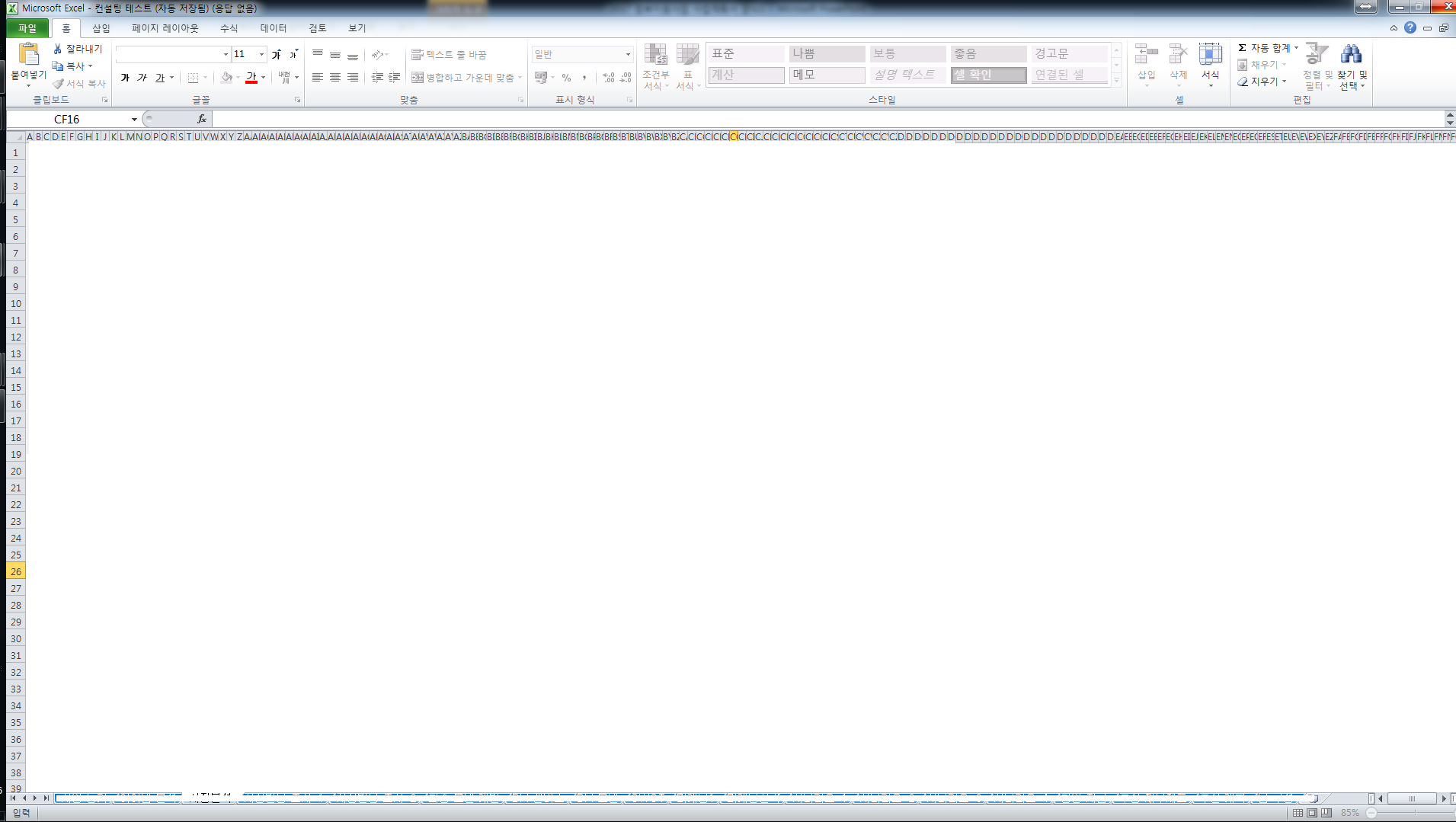1456x822 pixels.
Task: Click the text orientation icon
Action: 377,55
